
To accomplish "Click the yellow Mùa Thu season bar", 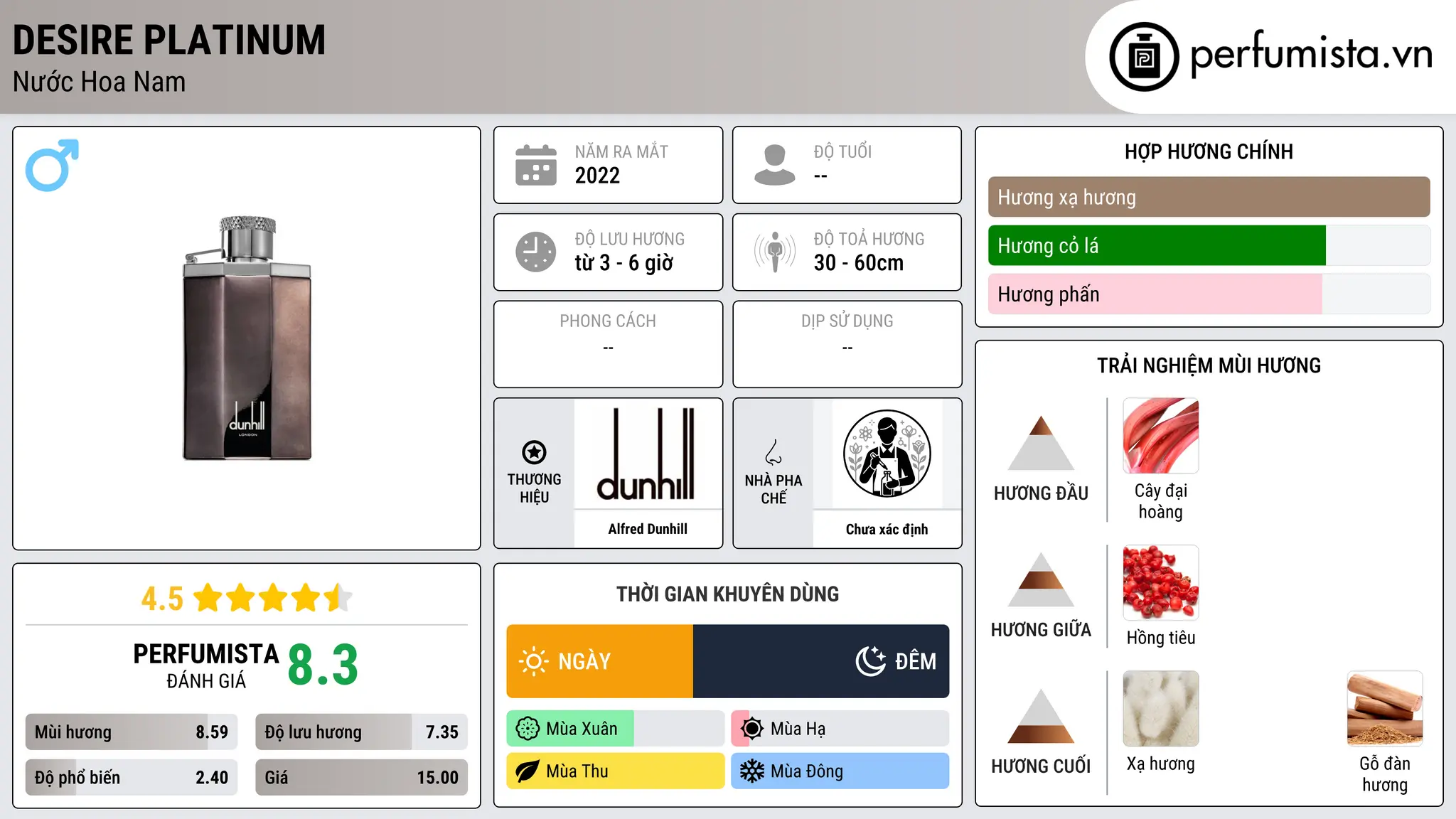I will click(616, 771).
